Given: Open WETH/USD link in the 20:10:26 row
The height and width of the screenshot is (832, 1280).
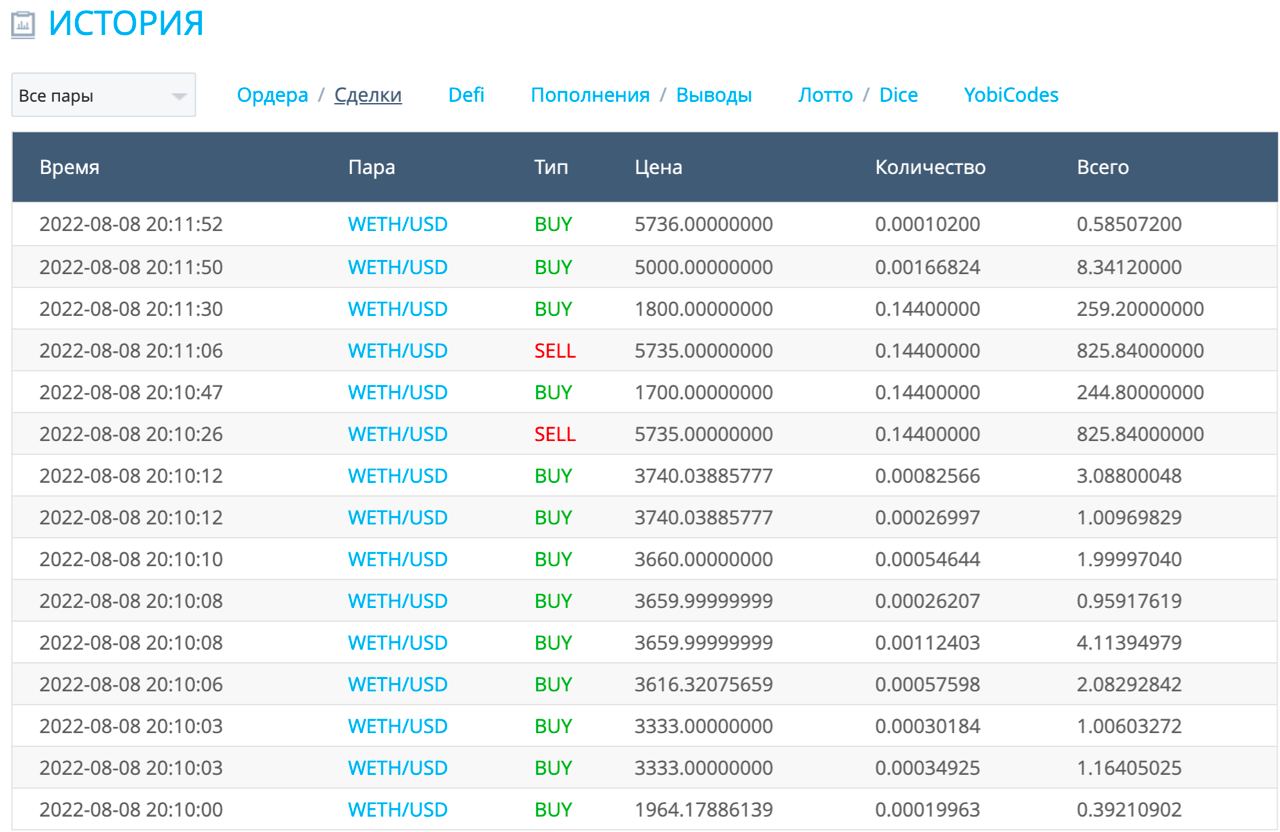Looking at the screenshot, I should pyautogui.click(x=397, y=433).
